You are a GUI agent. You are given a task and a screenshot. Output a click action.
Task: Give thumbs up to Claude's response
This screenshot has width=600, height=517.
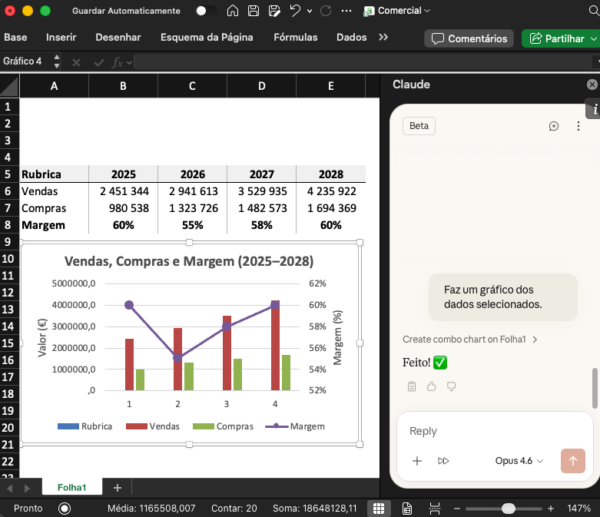(x=432, y=386)
